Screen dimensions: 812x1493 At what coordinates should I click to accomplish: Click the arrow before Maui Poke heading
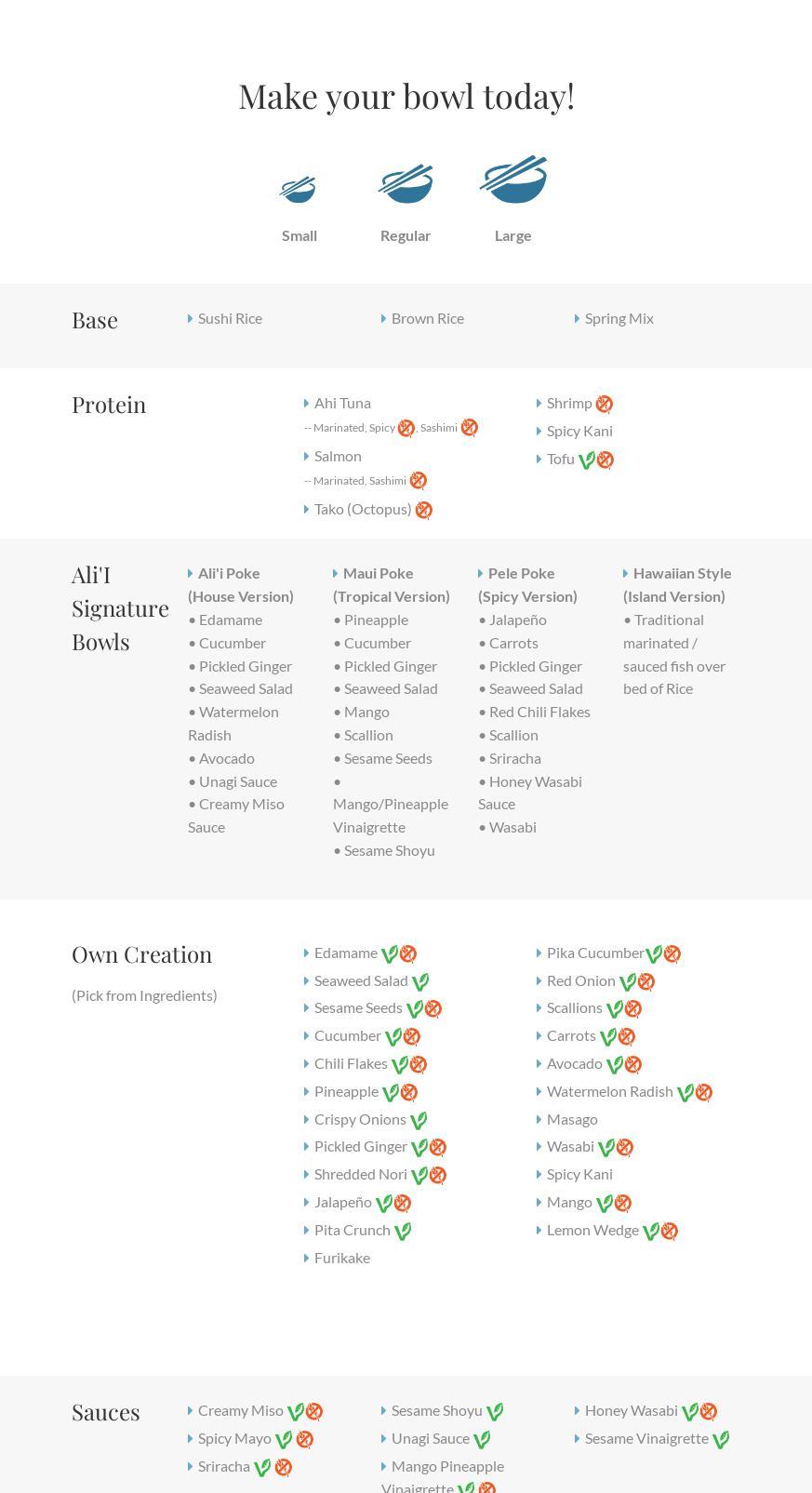tap(336, 574)
